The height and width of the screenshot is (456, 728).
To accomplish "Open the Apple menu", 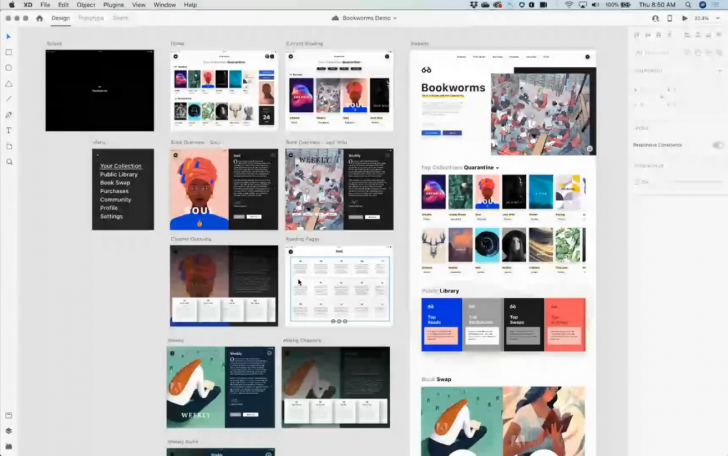I will pyautogui.click(x=12, y=5).
